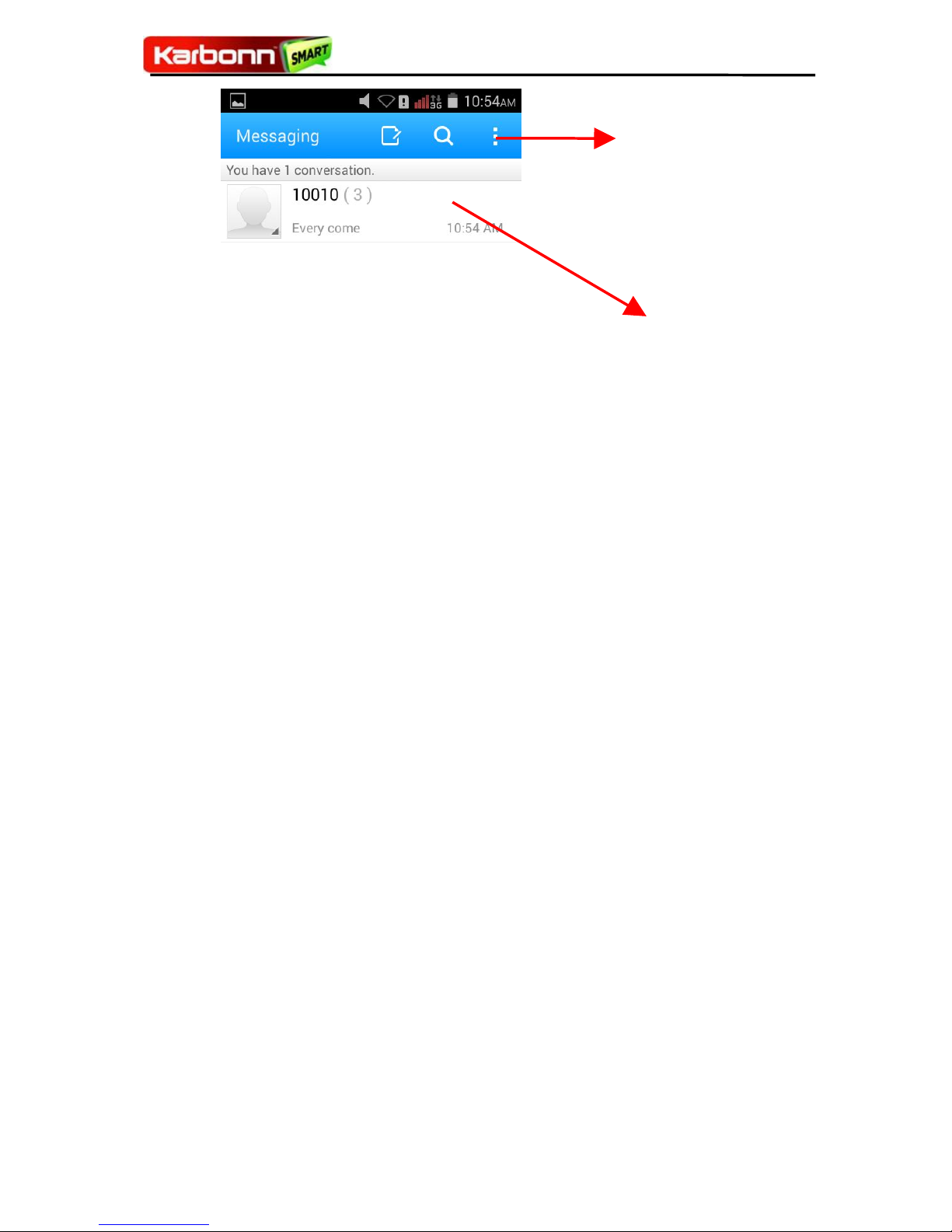Tap the Every come message preview

(x=326, y=229)
